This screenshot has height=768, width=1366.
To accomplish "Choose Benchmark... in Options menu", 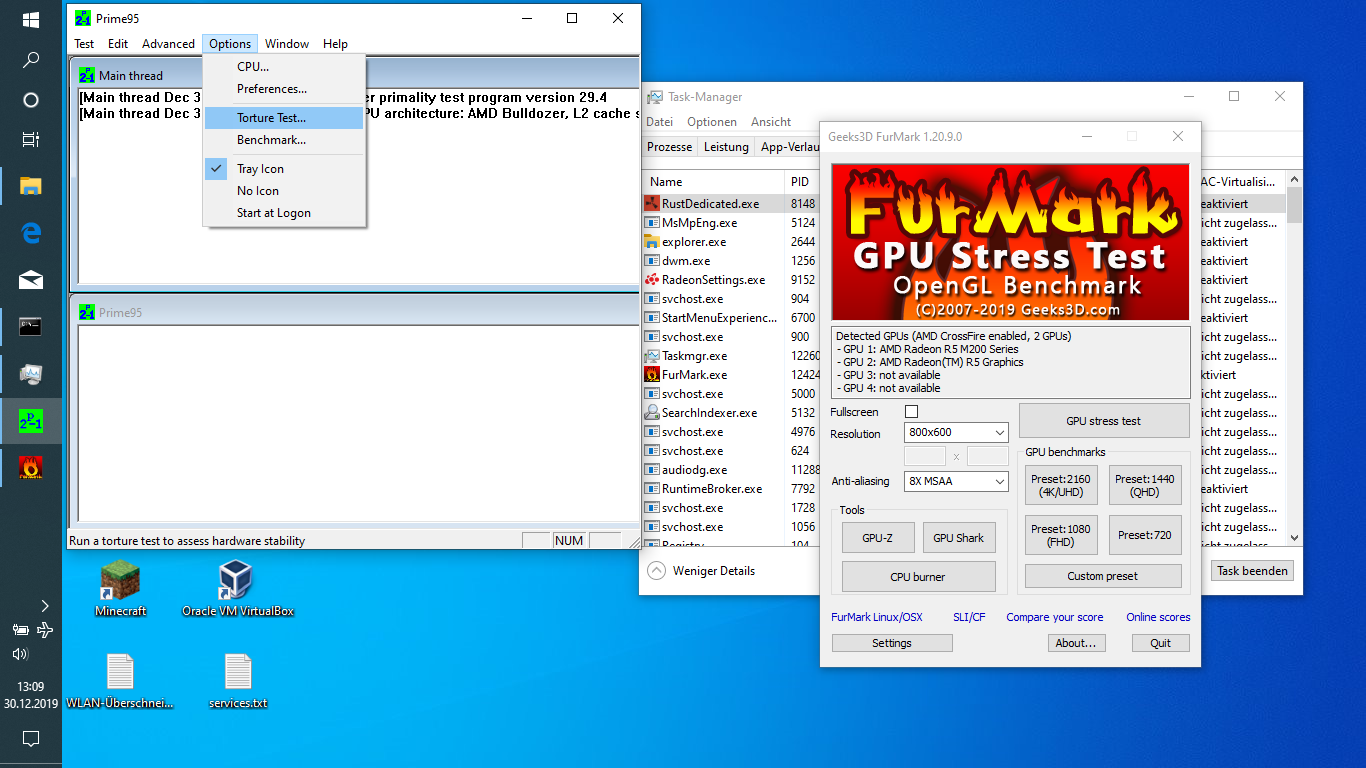I will pyautogui.click(x=284, y=140).
